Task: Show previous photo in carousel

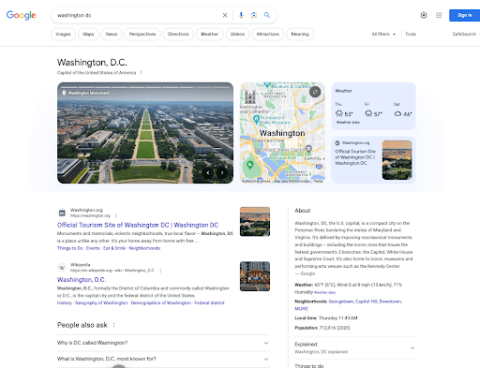Action: 208,173
